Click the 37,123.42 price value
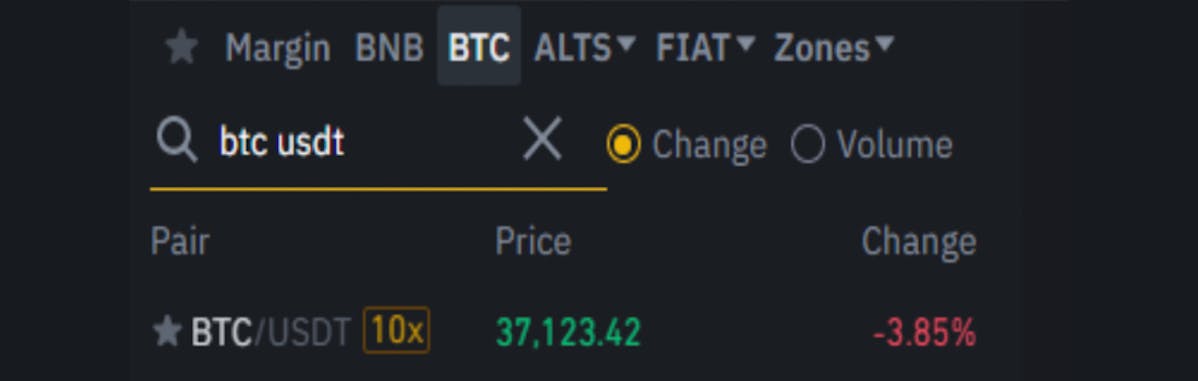The width and height of the screenshot is (1198, 381). (568, 332)
